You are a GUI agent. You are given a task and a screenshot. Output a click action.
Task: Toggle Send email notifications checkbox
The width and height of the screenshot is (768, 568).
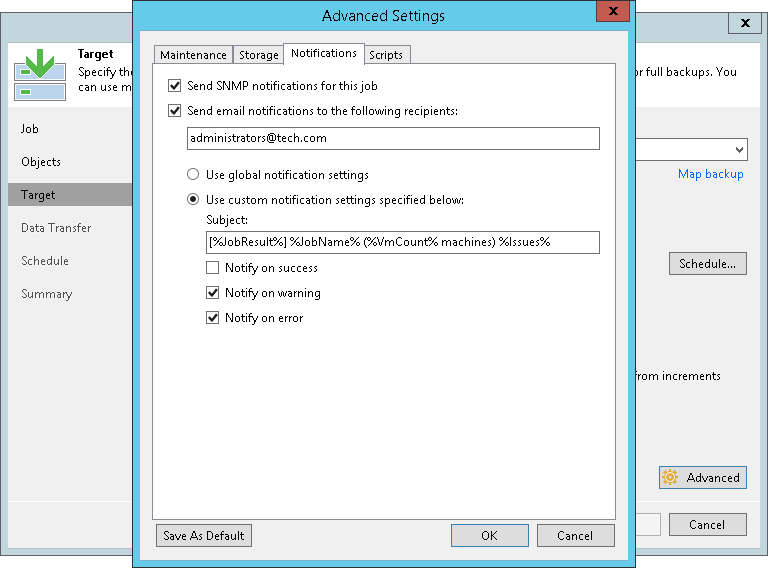tap(174, 111)
